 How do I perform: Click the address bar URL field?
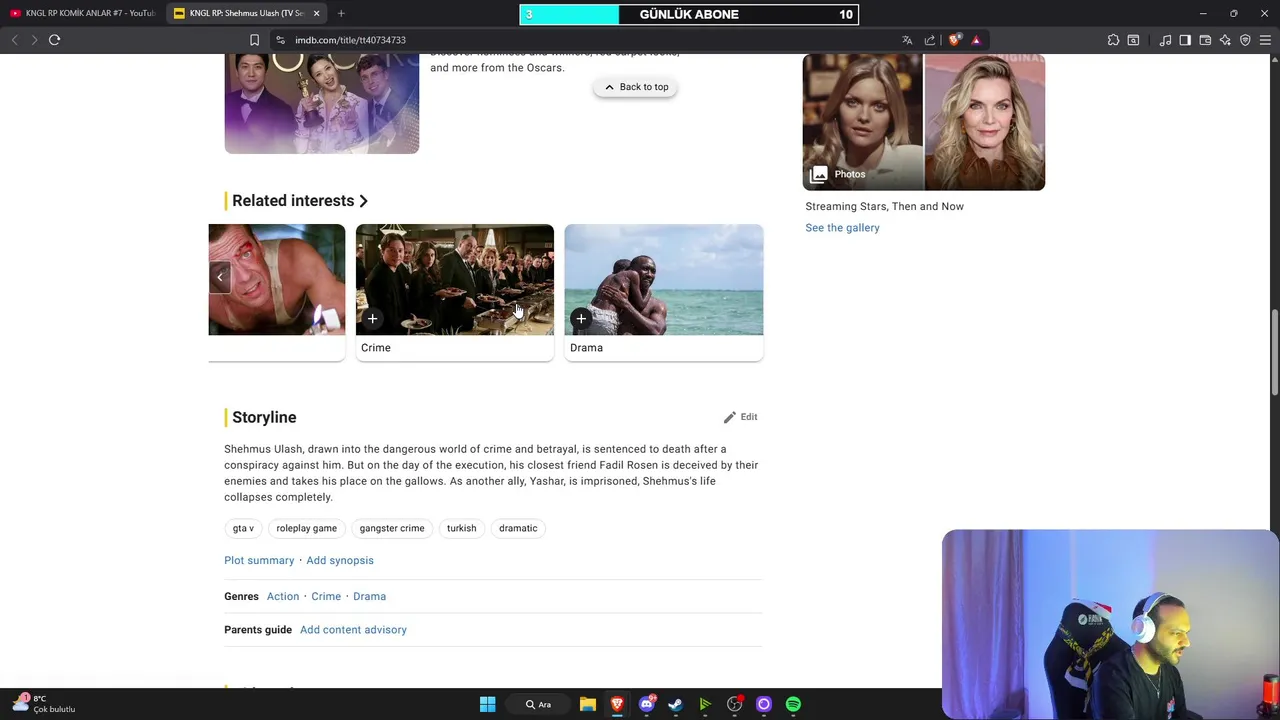590,40
